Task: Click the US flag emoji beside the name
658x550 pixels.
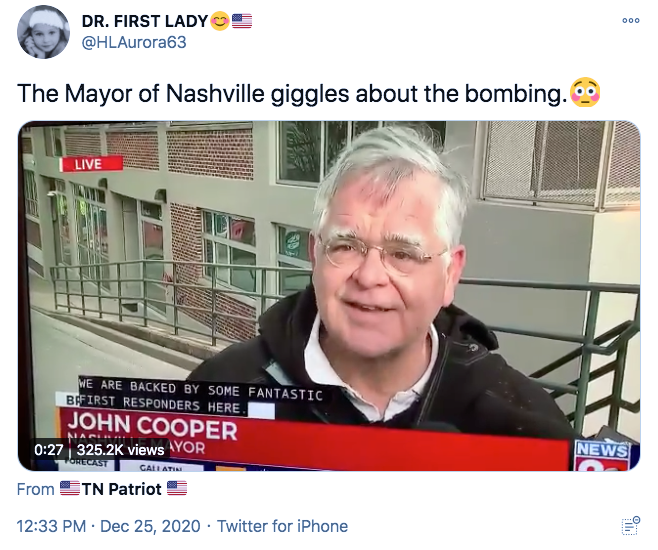Action: (x=242, y=21)
